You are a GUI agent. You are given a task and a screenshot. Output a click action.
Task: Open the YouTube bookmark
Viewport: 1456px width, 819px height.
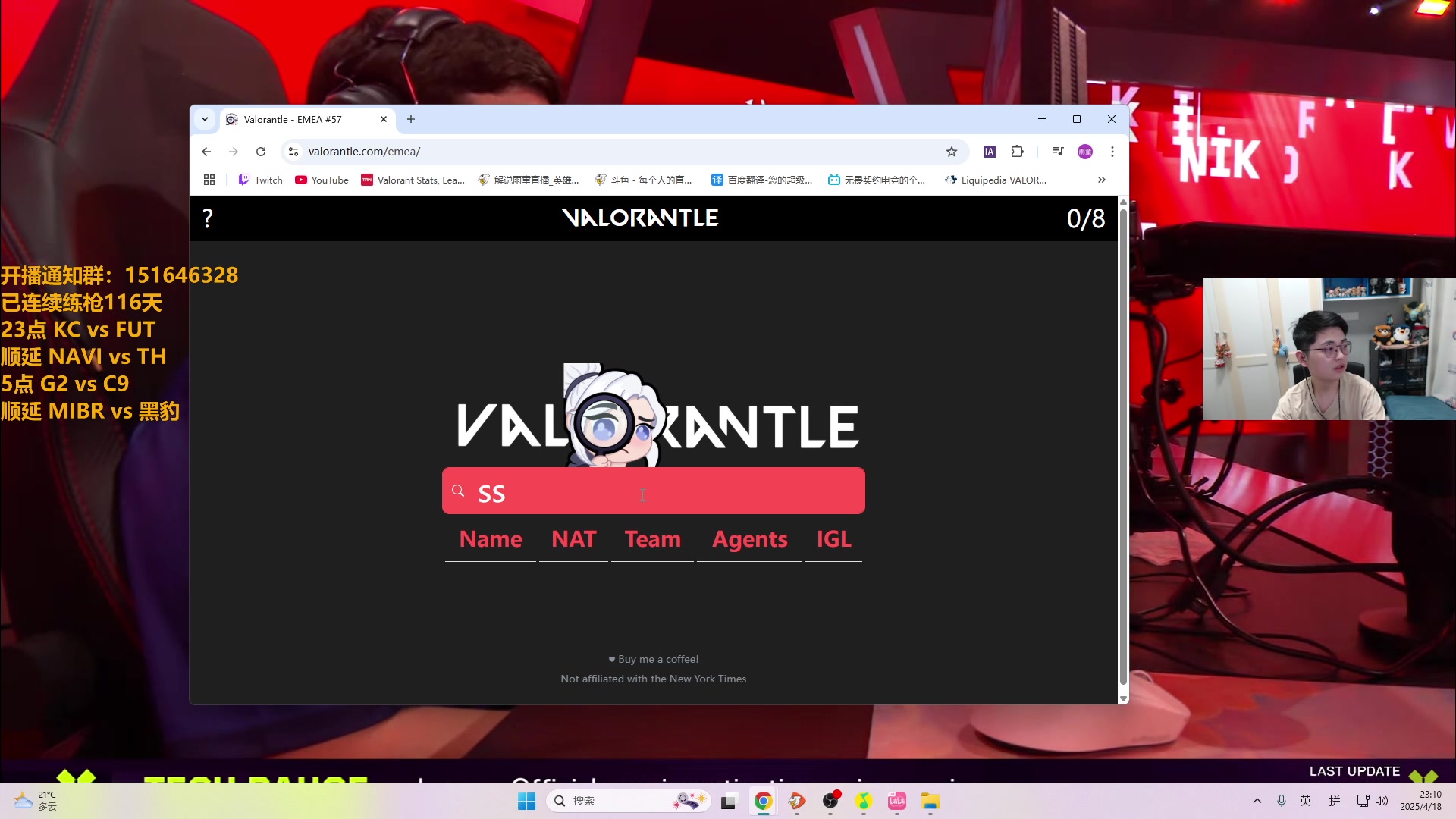point(322,180)
